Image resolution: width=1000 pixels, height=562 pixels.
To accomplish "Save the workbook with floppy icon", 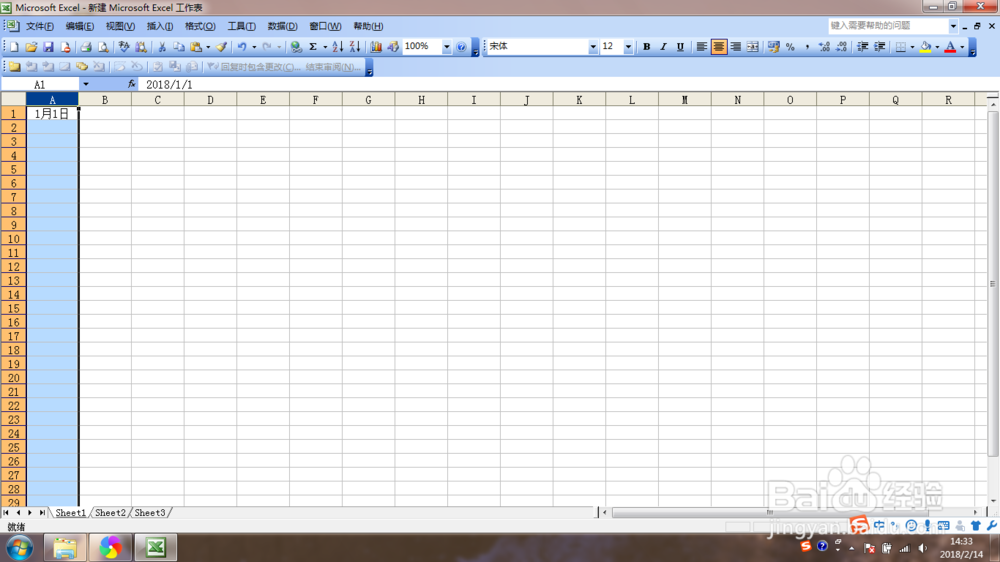I will point(48,47).
